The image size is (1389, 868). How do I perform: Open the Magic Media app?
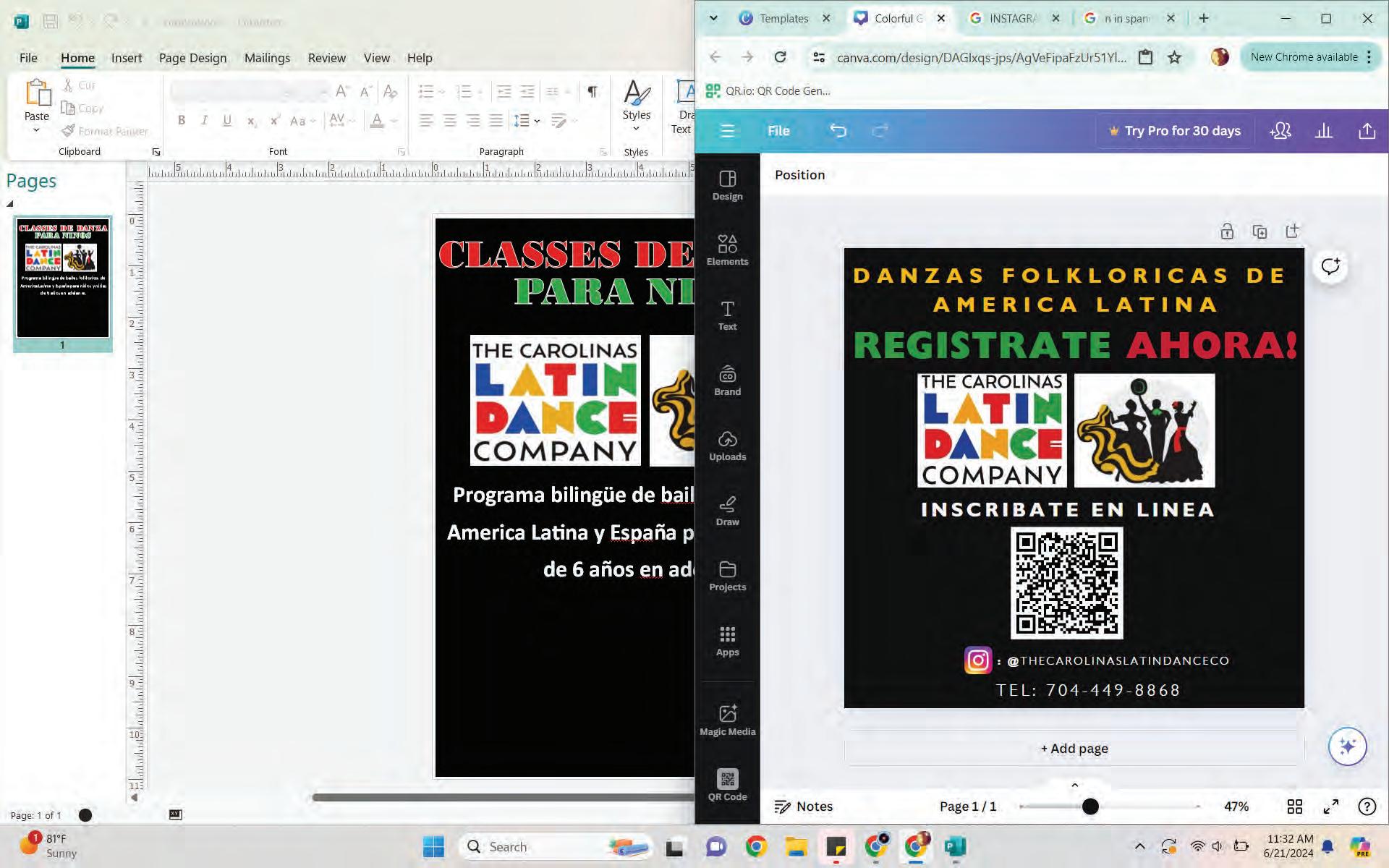click(727, 720)
